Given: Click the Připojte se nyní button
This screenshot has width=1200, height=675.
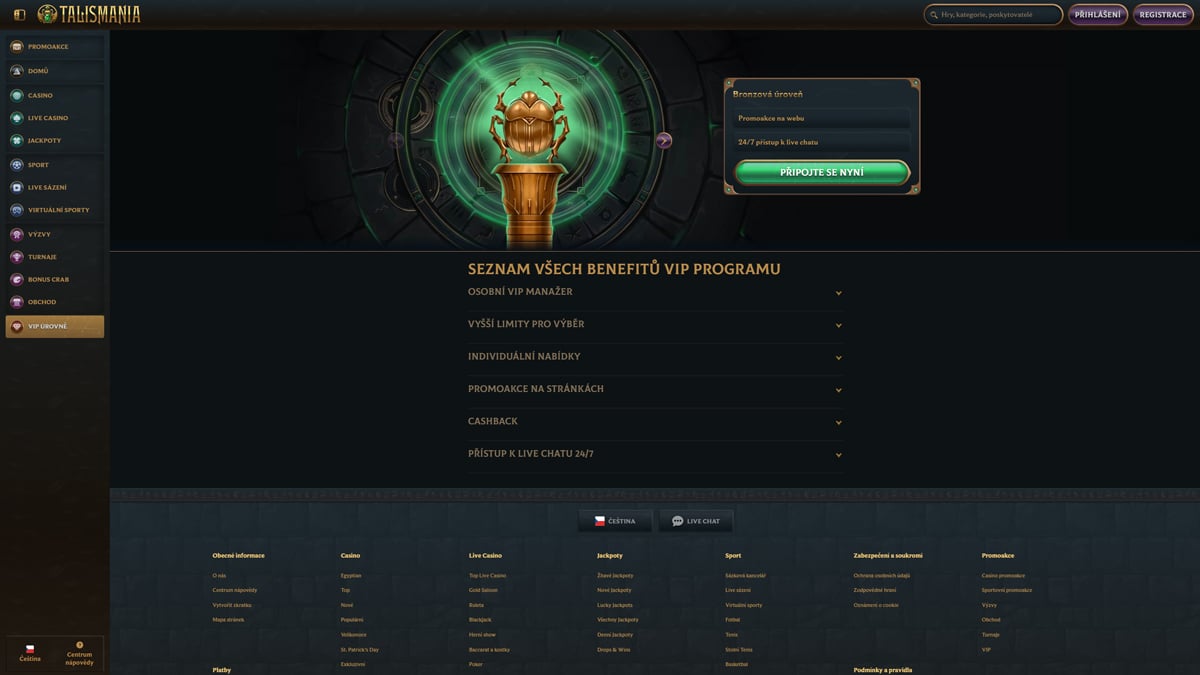Looking at the screenshot, I should click(822, 172).
